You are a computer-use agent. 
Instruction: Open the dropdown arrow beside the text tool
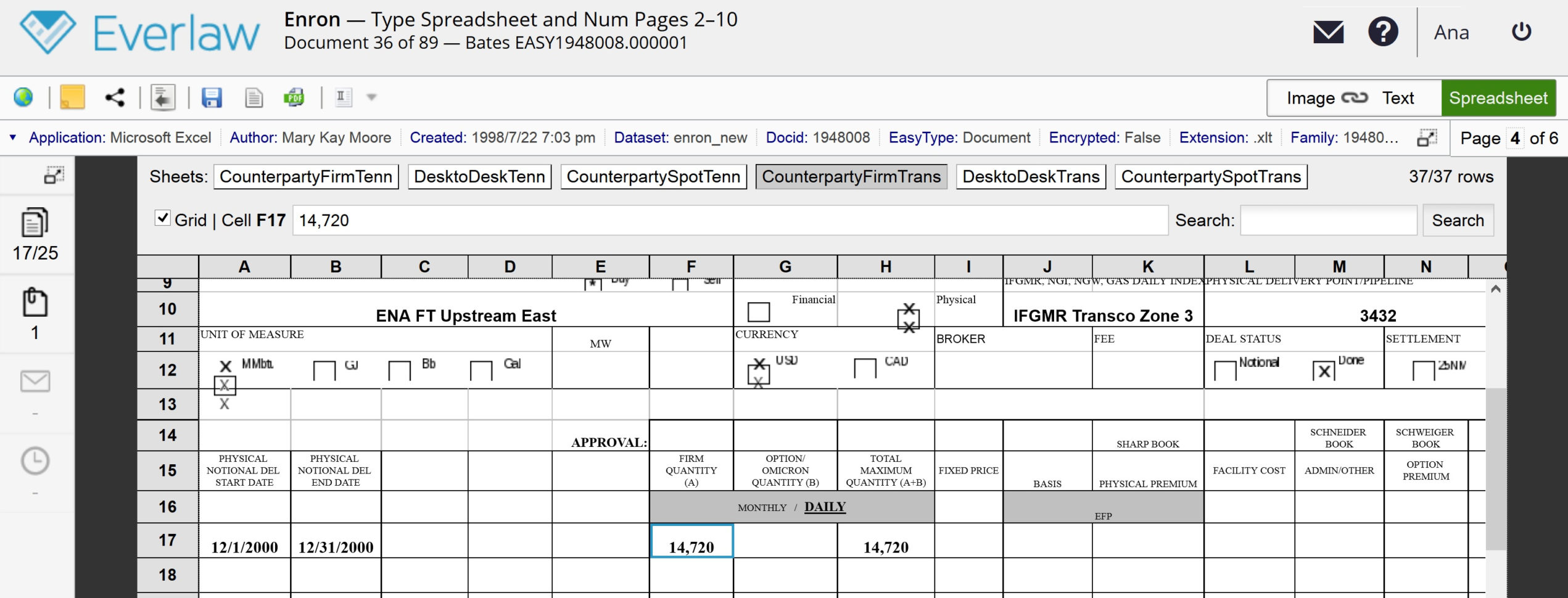coord(371,97)
